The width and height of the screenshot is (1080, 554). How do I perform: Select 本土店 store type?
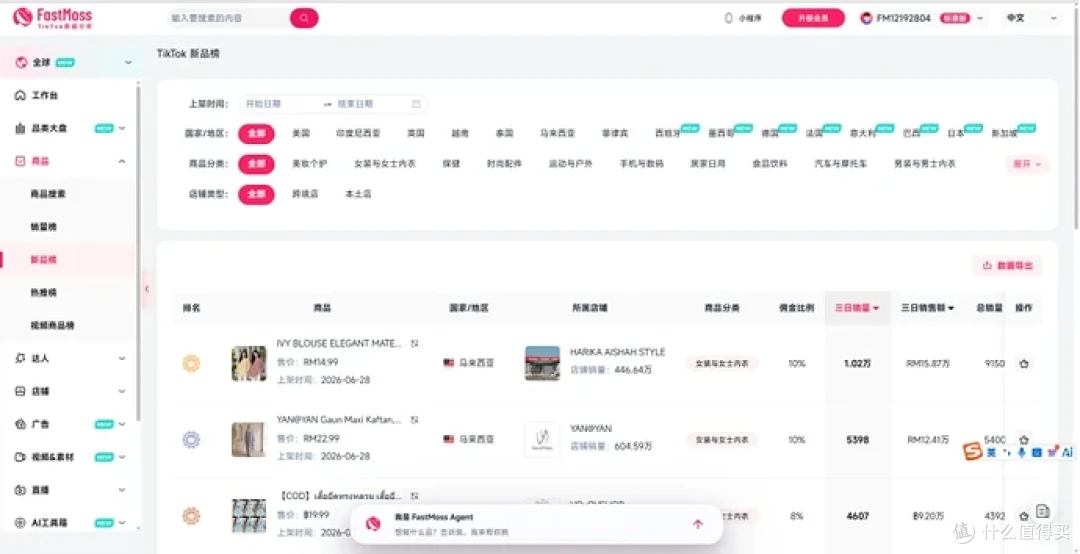tap(358, 194)
